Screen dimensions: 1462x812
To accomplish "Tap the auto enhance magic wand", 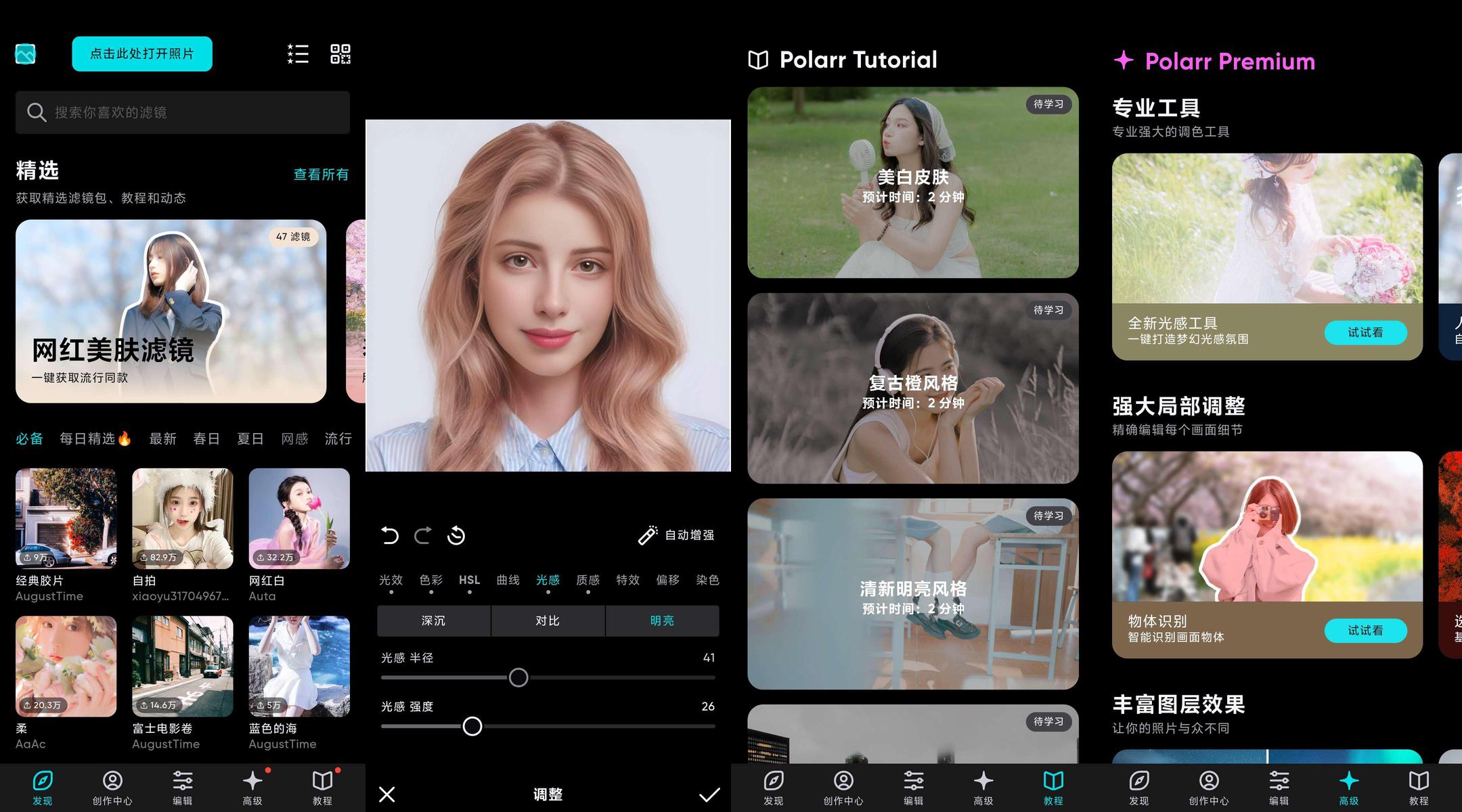I will pos(648,535).
